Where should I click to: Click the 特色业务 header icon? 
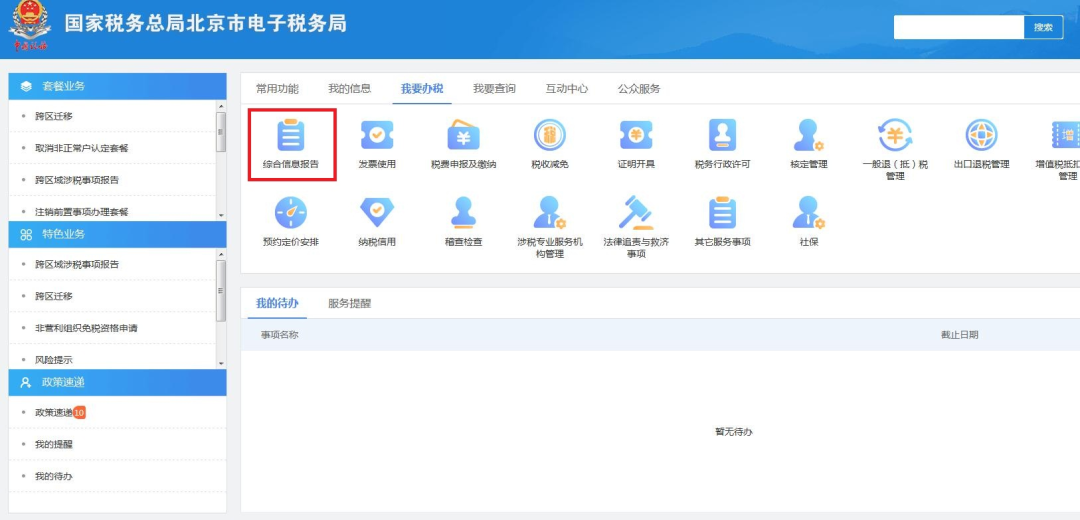click(26, 234)
